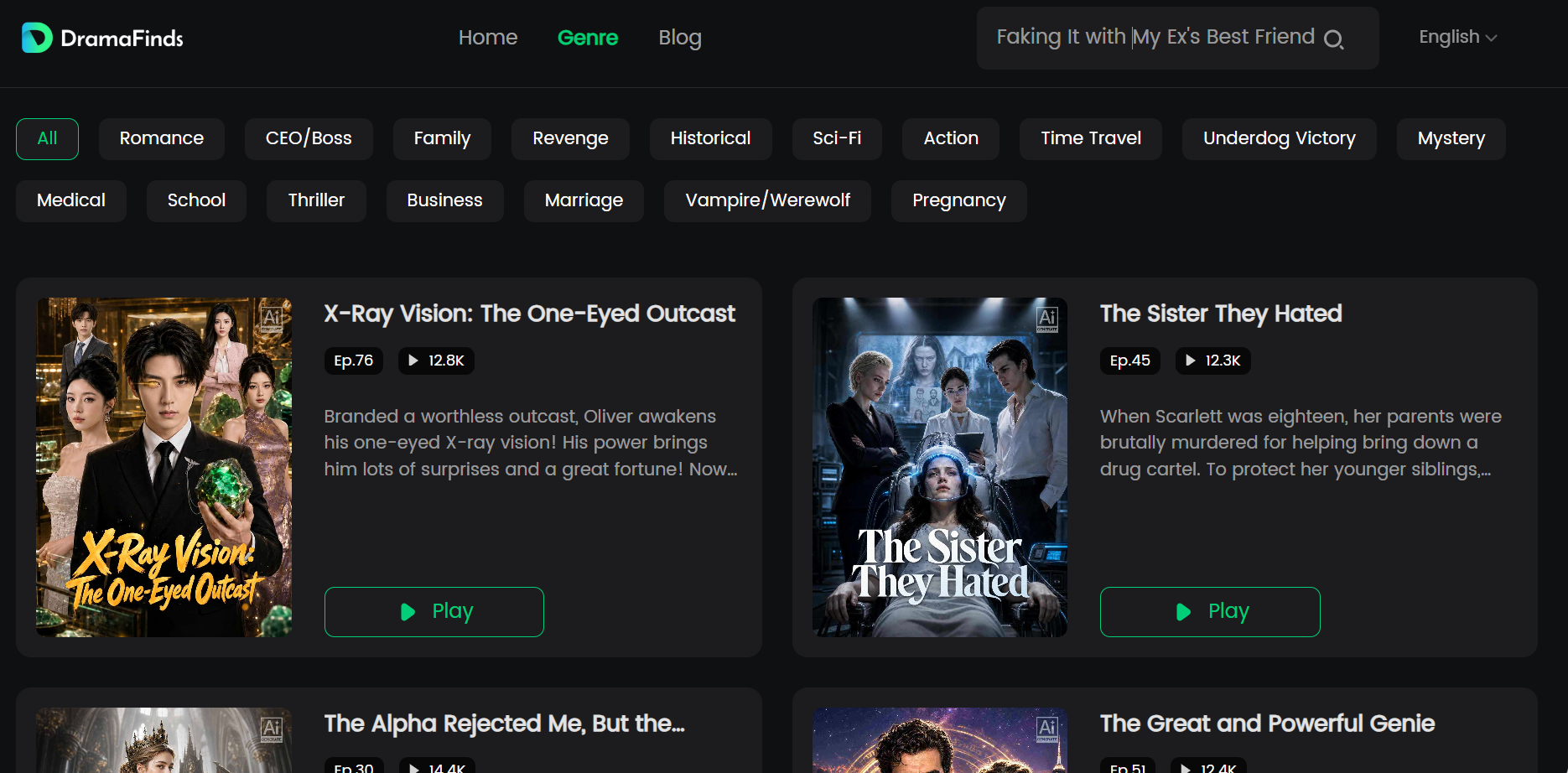The height and width of the screenshot is (773, 1568).
Task: Click Ep.76 badge on X-Ray Vision
Action: point(354,361)
